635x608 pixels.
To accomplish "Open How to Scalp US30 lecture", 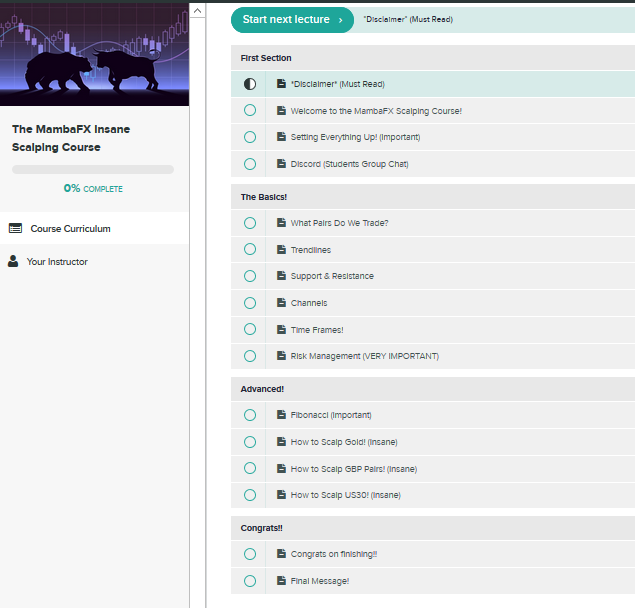I will [345, 495].
